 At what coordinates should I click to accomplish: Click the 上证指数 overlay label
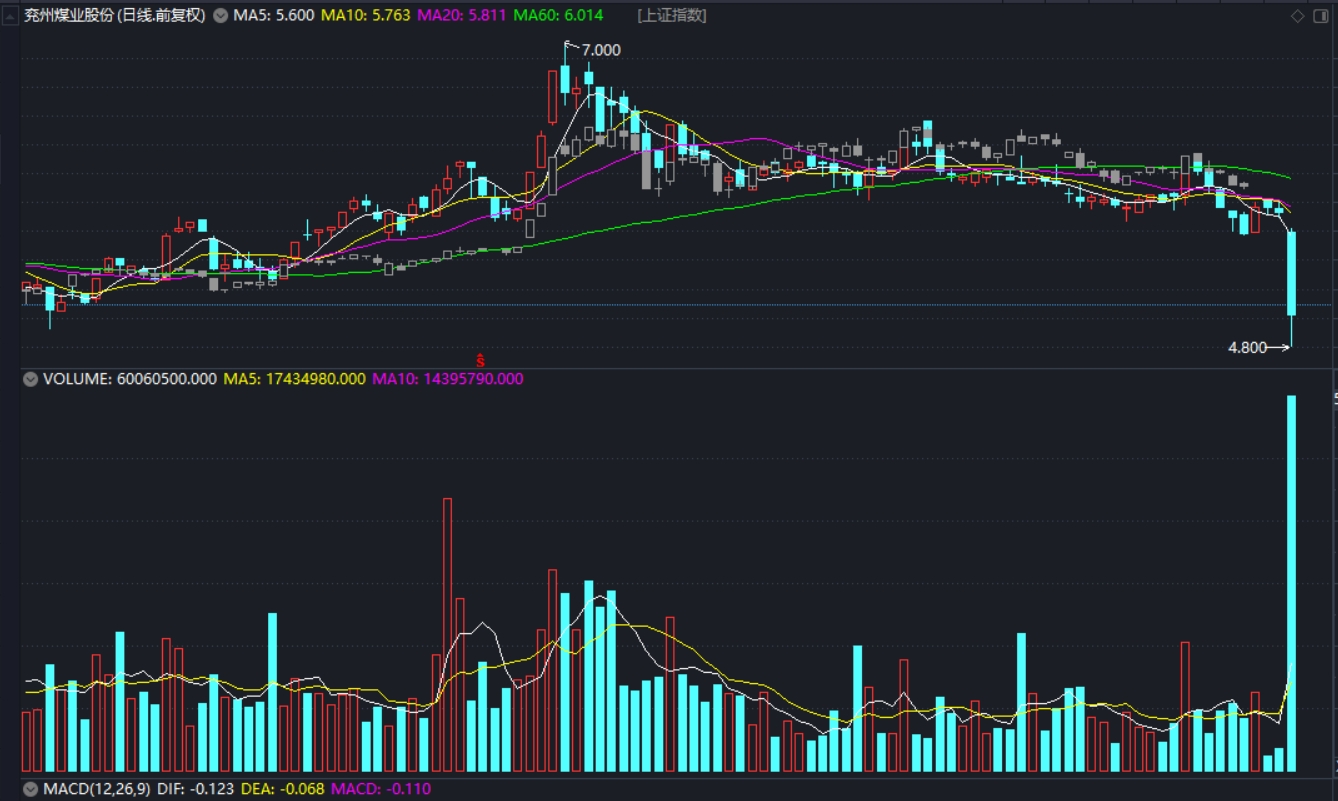pos(671,16)
